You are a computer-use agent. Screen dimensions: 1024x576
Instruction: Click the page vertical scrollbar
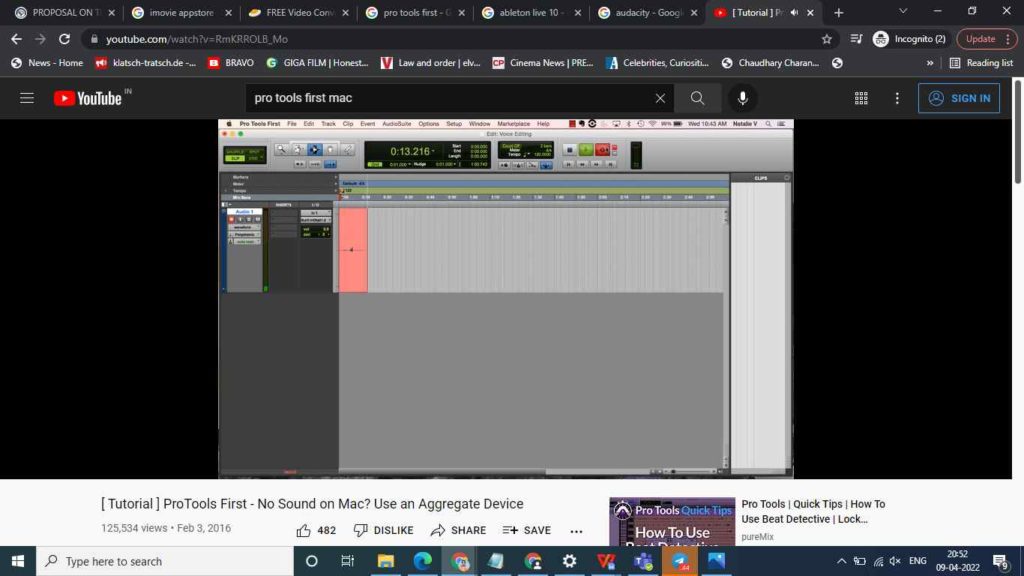pos(1017,131)
